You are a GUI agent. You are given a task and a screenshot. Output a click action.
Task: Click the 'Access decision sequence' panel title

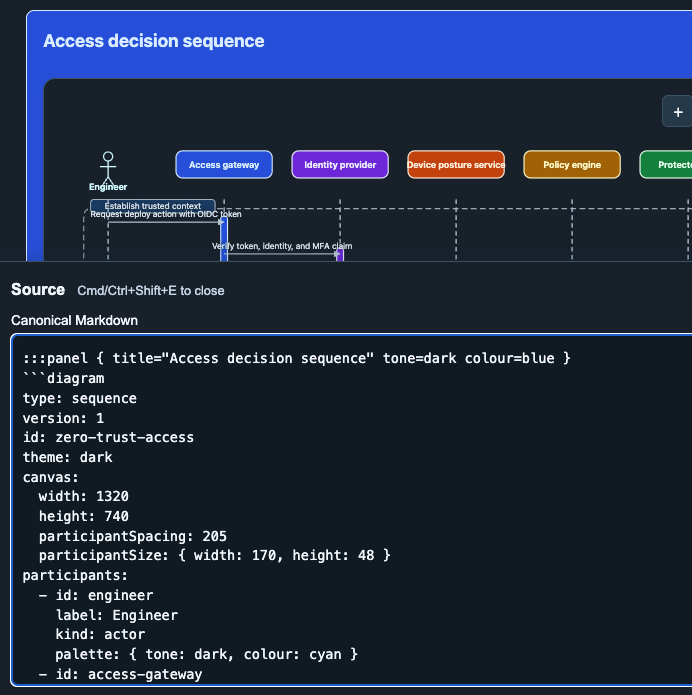pos(154,41)
